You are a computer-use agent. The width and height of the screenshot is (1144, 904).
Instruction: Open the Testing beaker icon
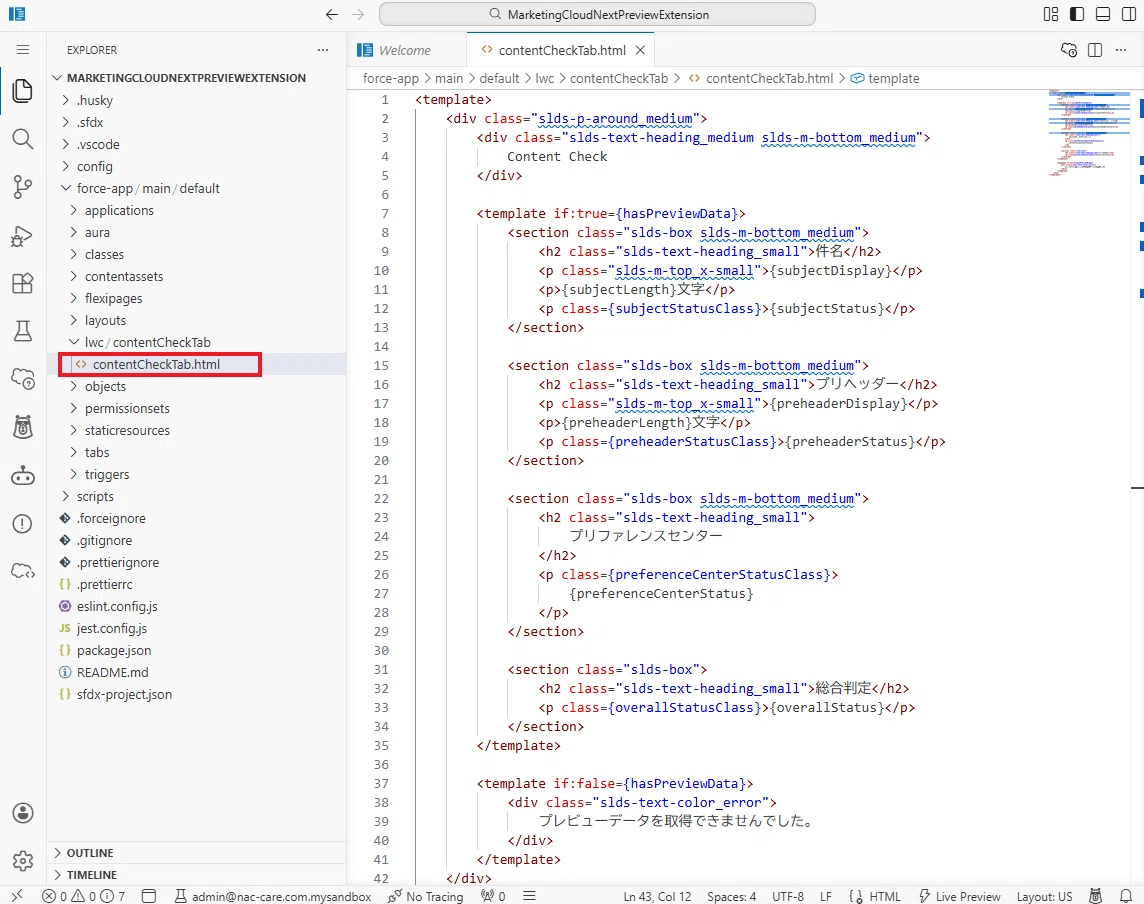[23, 331]
